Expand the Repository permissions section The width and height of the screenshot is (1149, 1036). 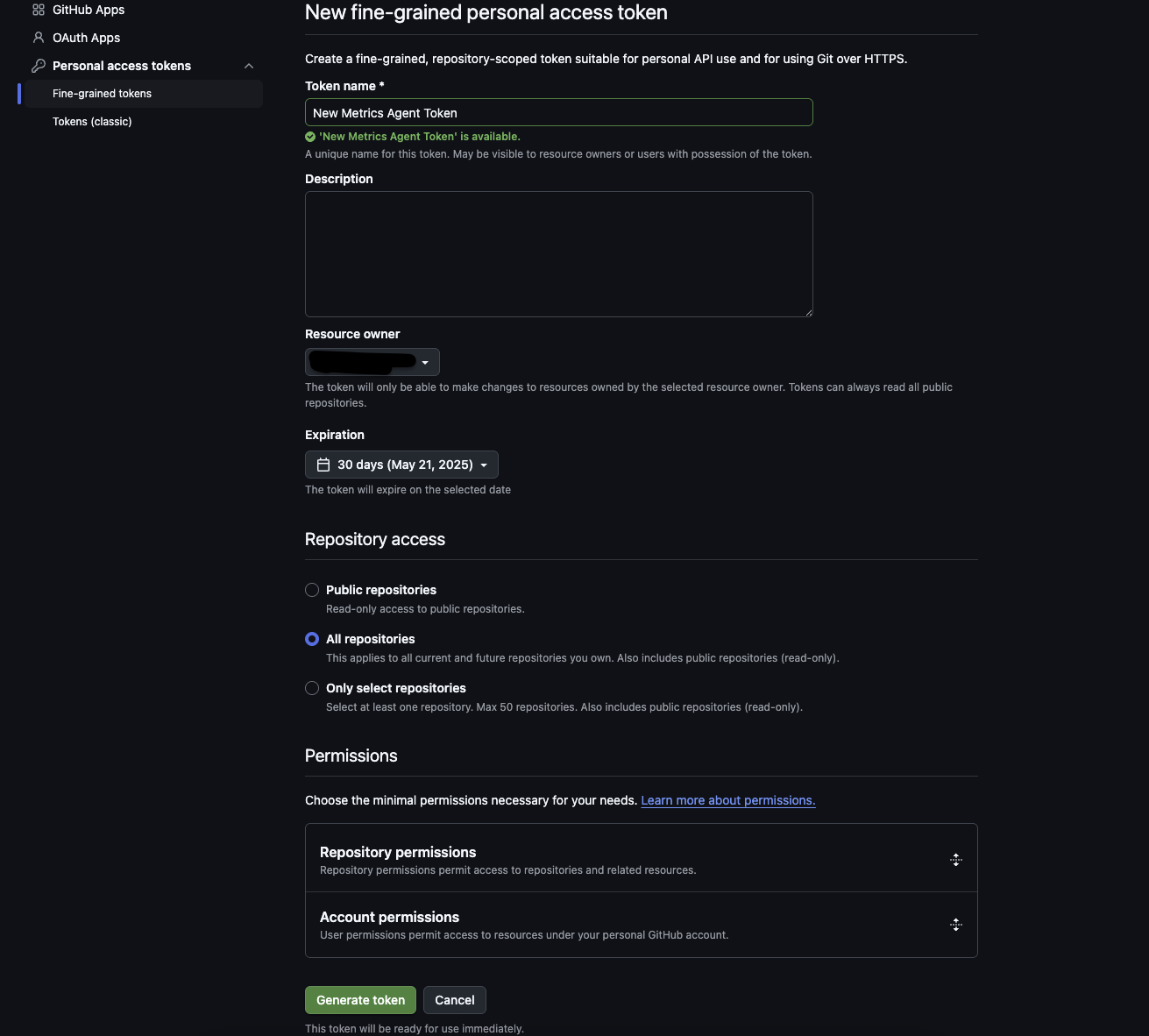coord(642,859)
